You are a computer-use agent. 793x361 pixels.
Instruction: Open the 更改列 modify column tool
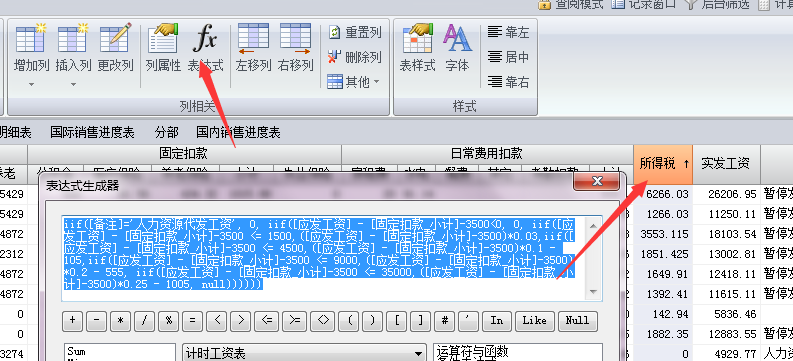click(x=115, y=48)
